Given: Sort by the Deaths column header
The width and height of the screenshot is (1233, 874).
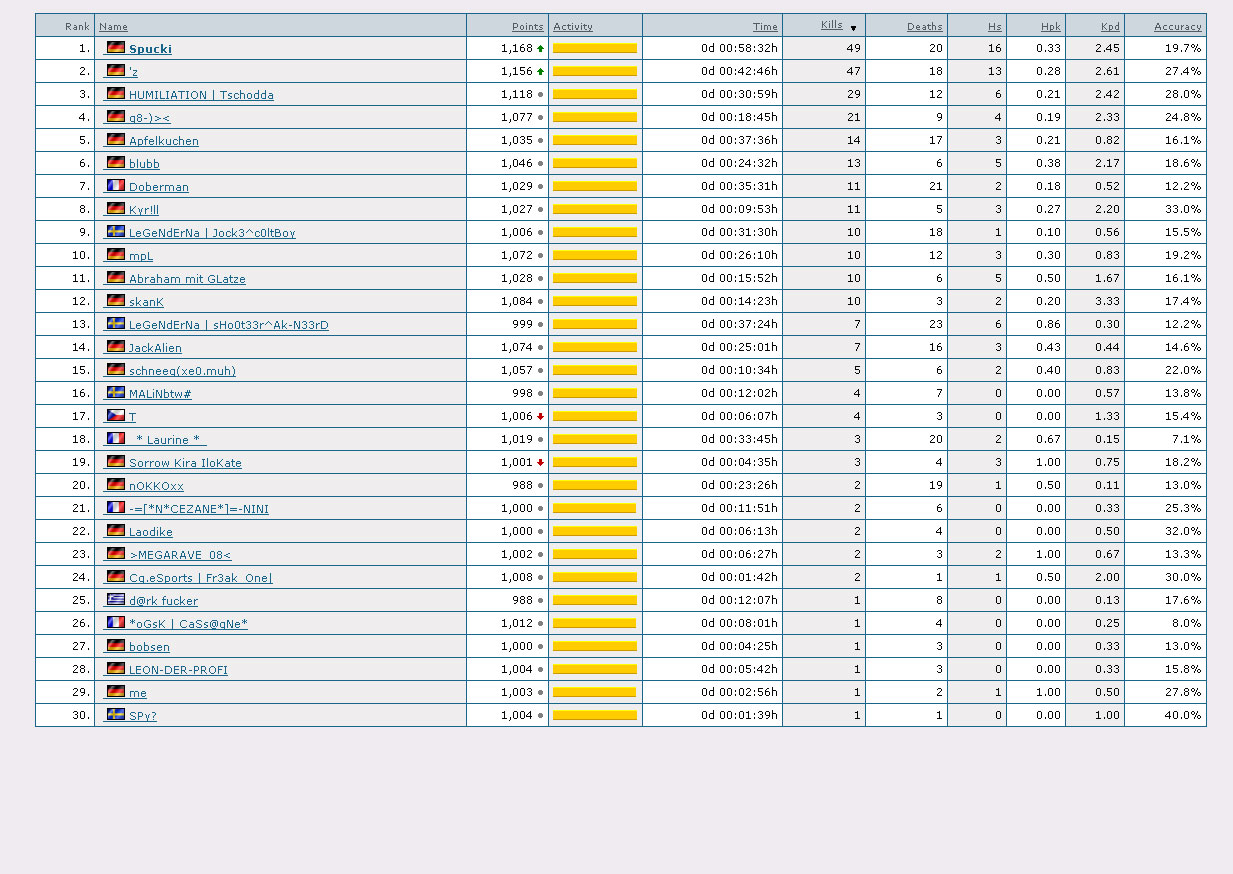Looking at the screenshot, I should tap(924, 27).
